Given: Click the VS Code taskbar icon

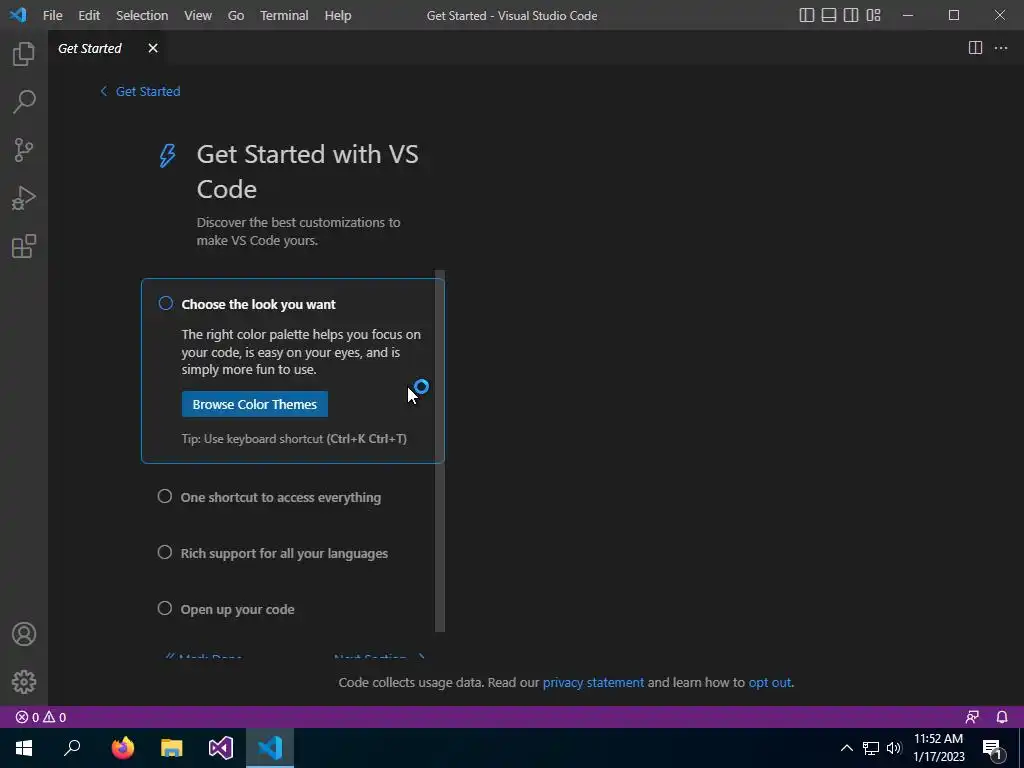Looking at the screenshot, I should [270, 748].
